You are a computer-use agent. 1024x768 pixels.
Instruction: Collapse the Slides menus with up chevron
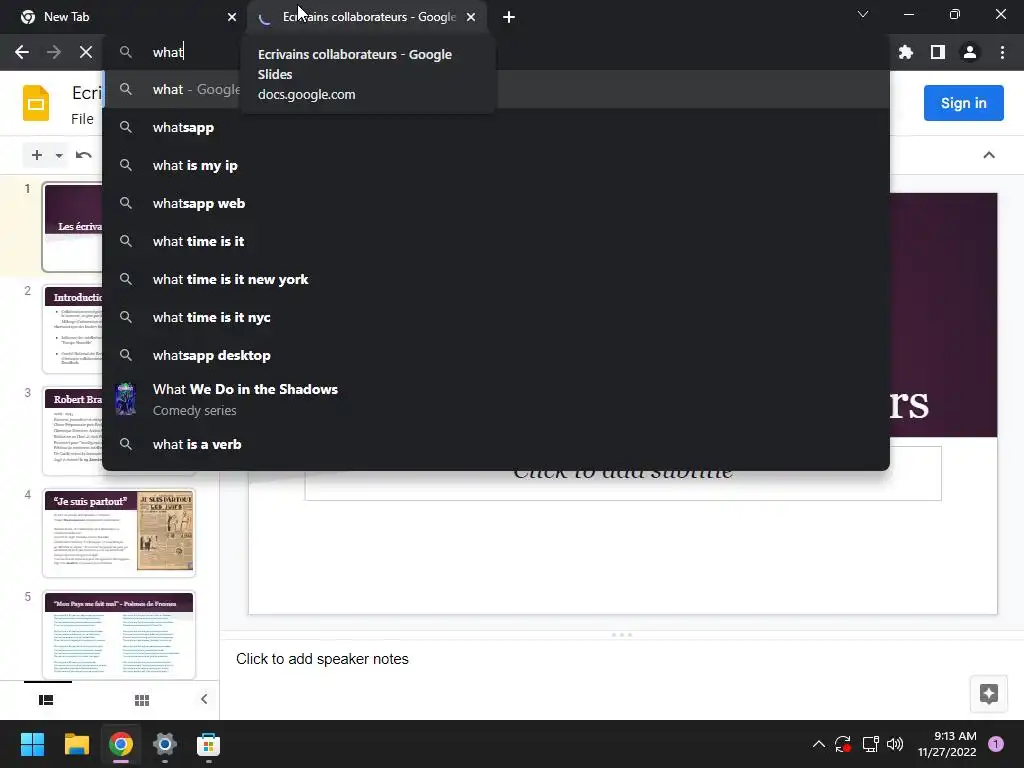click(x=989, y=155)
